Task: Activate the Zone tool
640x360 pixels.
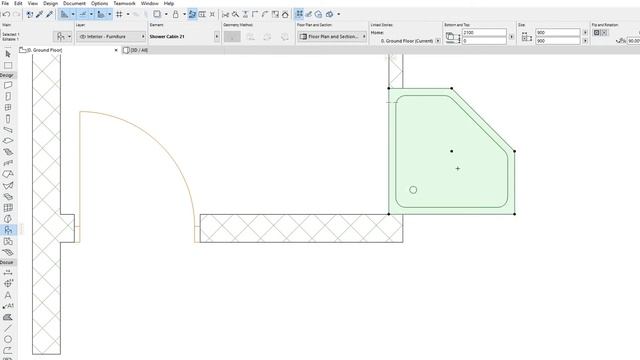Action: click(x=8, y=242)
